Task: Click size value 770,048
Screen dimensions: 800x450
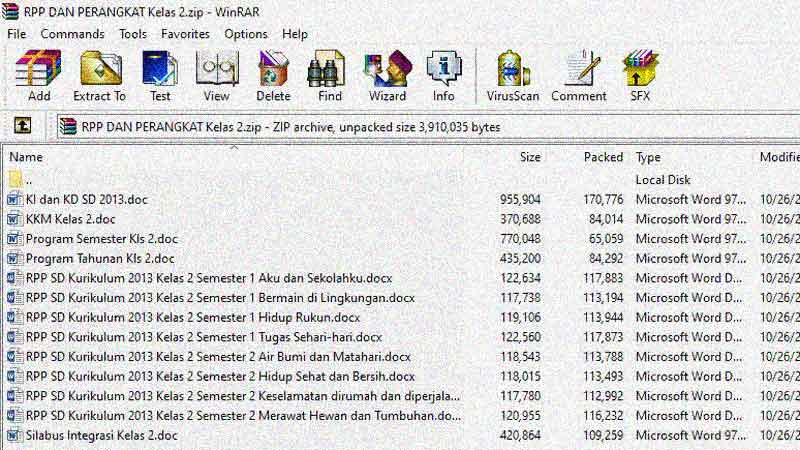Action: coord(520,239)
